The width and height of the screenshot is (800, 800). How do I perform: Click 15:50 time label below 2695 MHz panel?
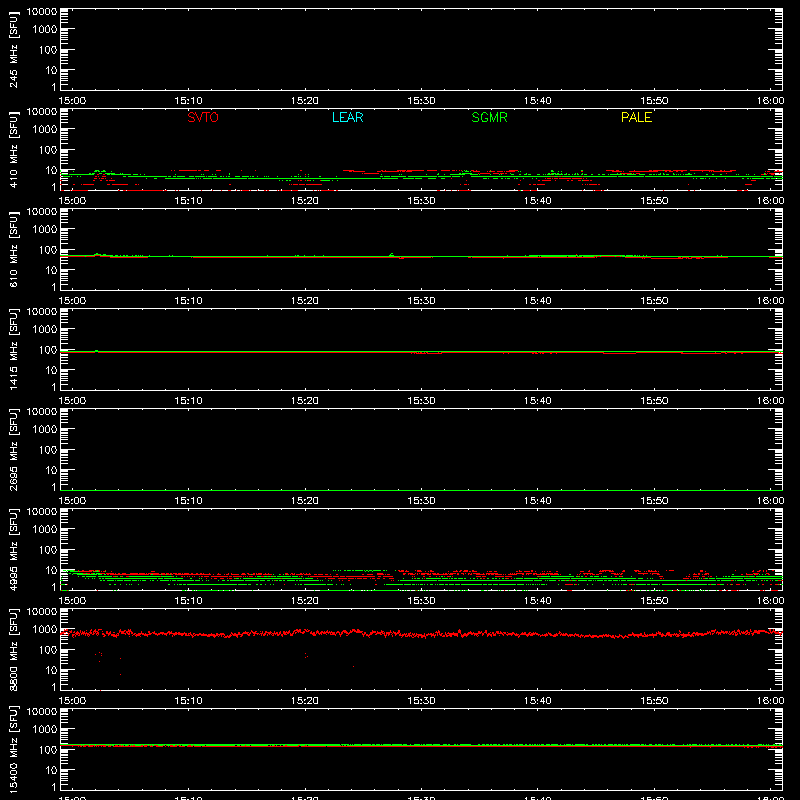tap(654, 501)
